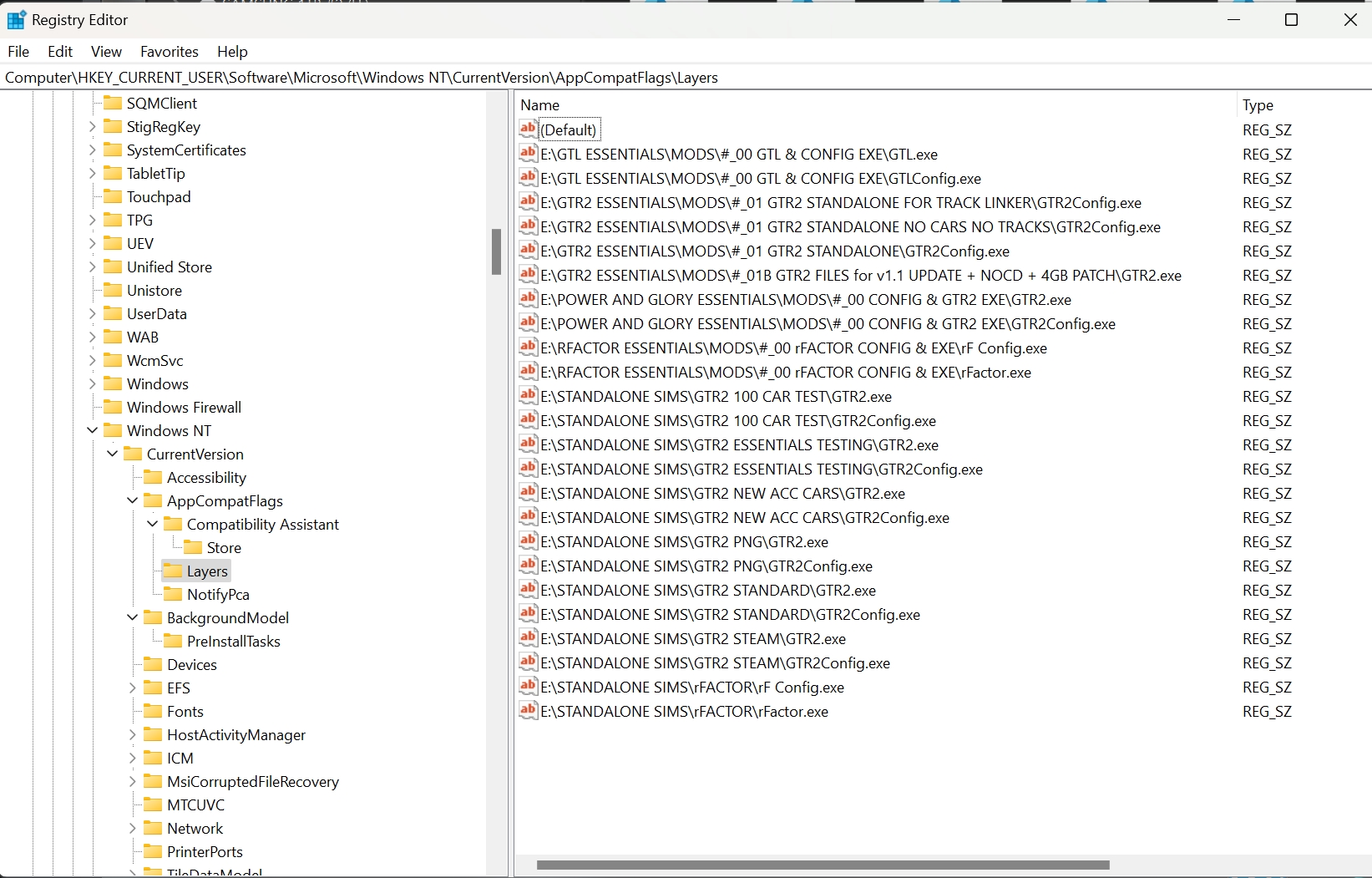The image size is (1372, 878).
Task: Click the icon of the TRACK LINKER GTR2Config.exe value
Action: [528, 201]
